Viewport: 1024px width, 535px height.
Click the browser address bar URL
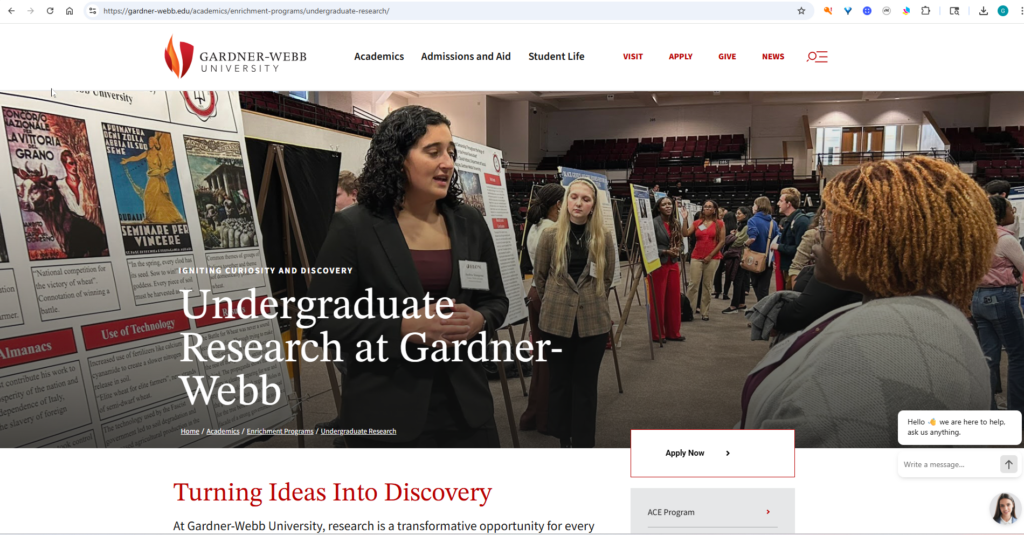(x=246, y=11)
